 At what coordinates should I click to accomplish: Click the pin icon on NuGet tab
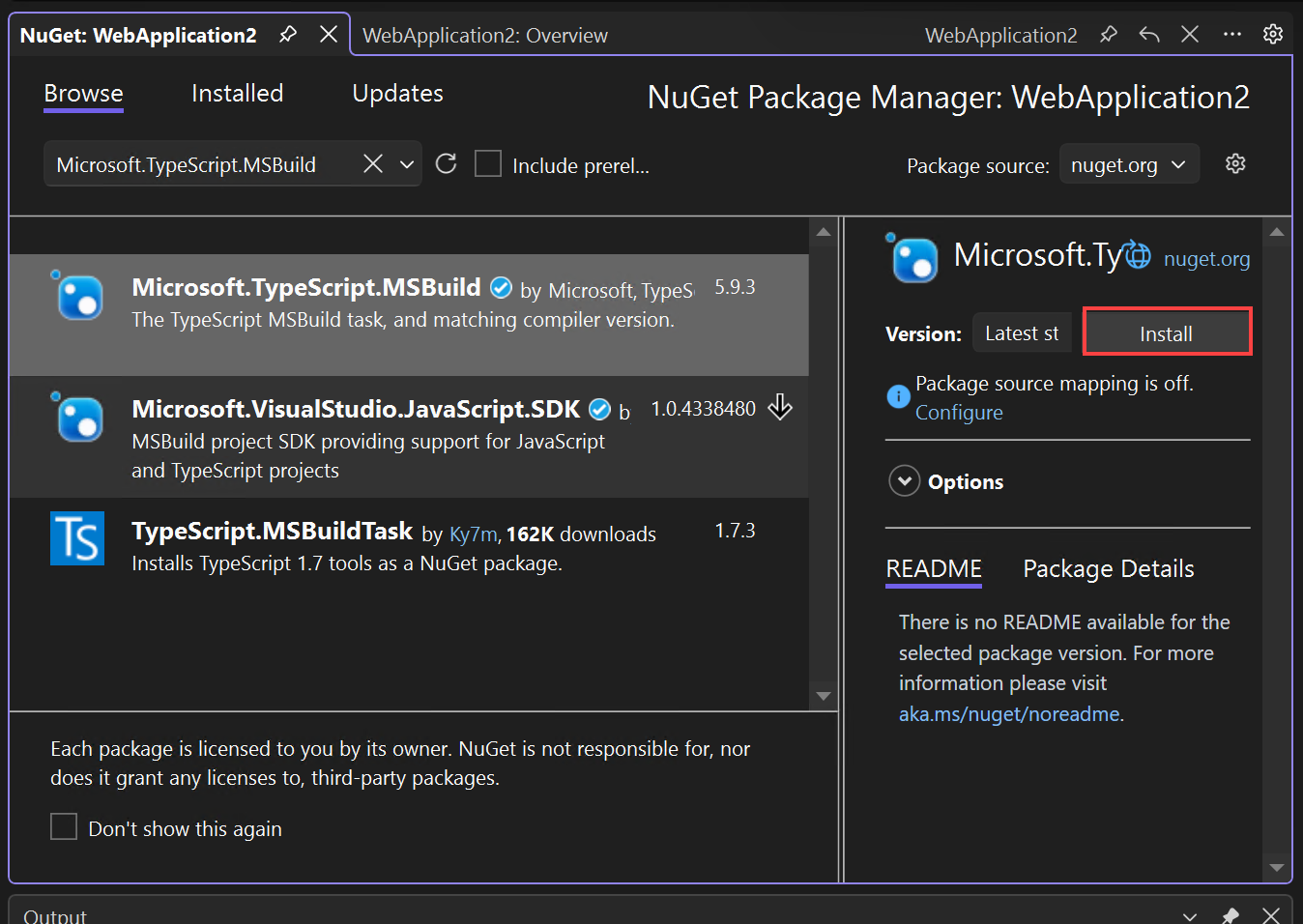287,33
